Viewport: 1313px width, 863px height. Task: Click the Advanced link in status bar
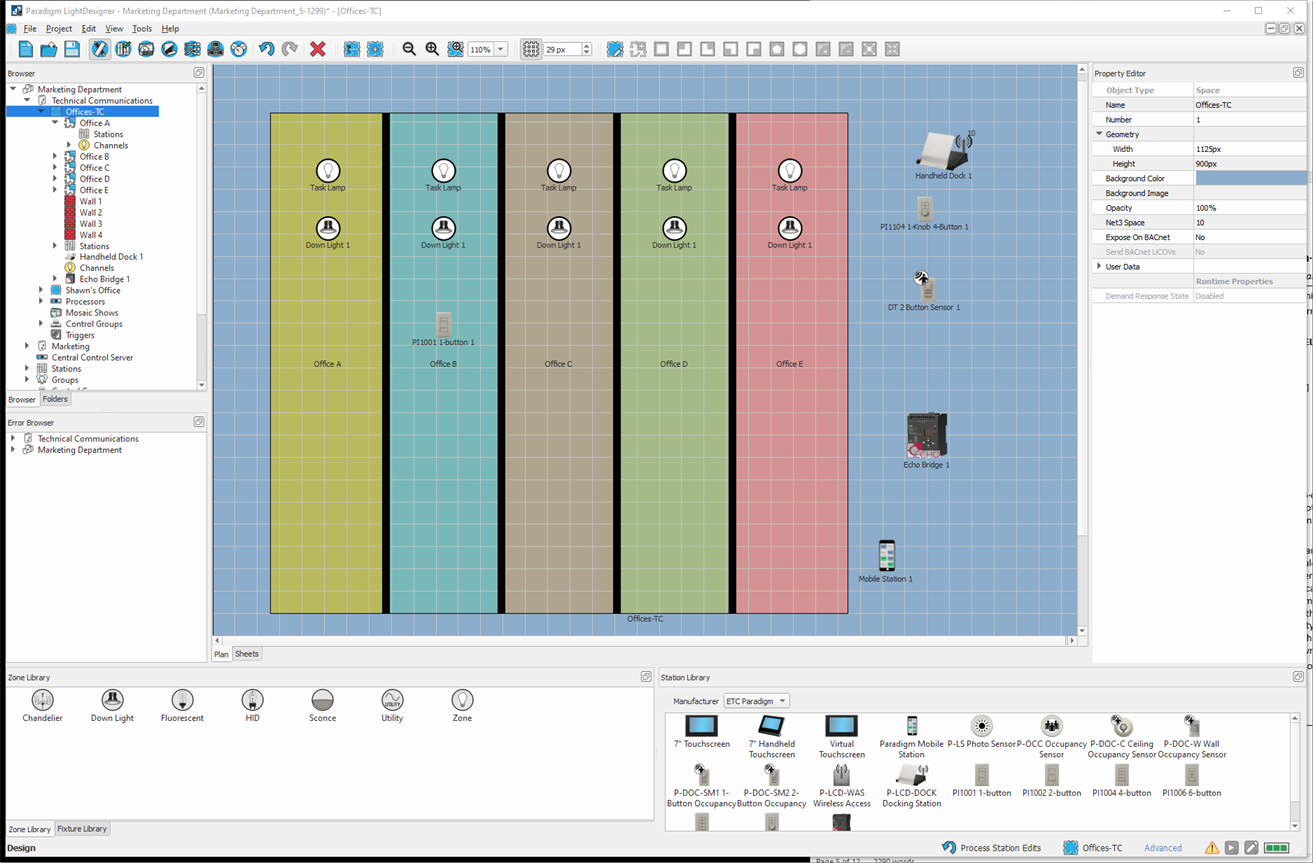point(1162,848)
